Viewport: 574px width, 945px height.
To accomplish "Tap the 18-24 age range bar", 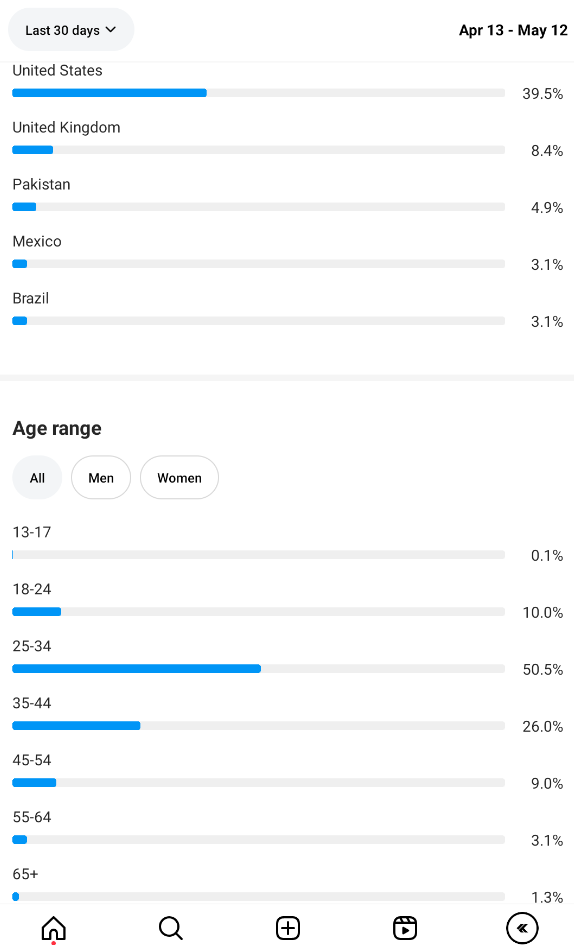I will pos(258,612).
